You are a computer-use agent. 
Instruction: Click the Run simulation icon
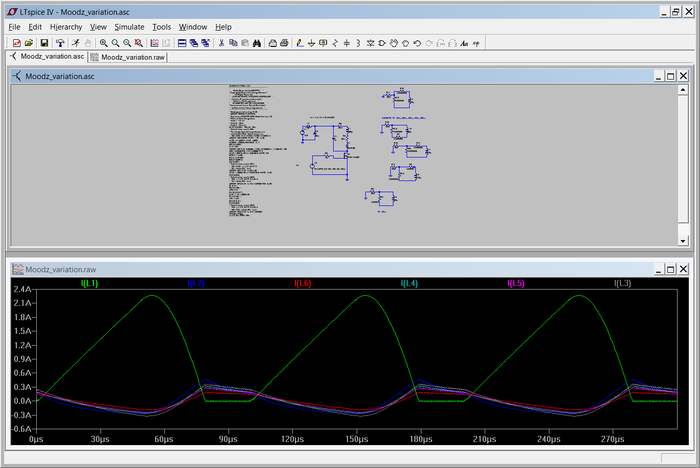click(75, 43)
